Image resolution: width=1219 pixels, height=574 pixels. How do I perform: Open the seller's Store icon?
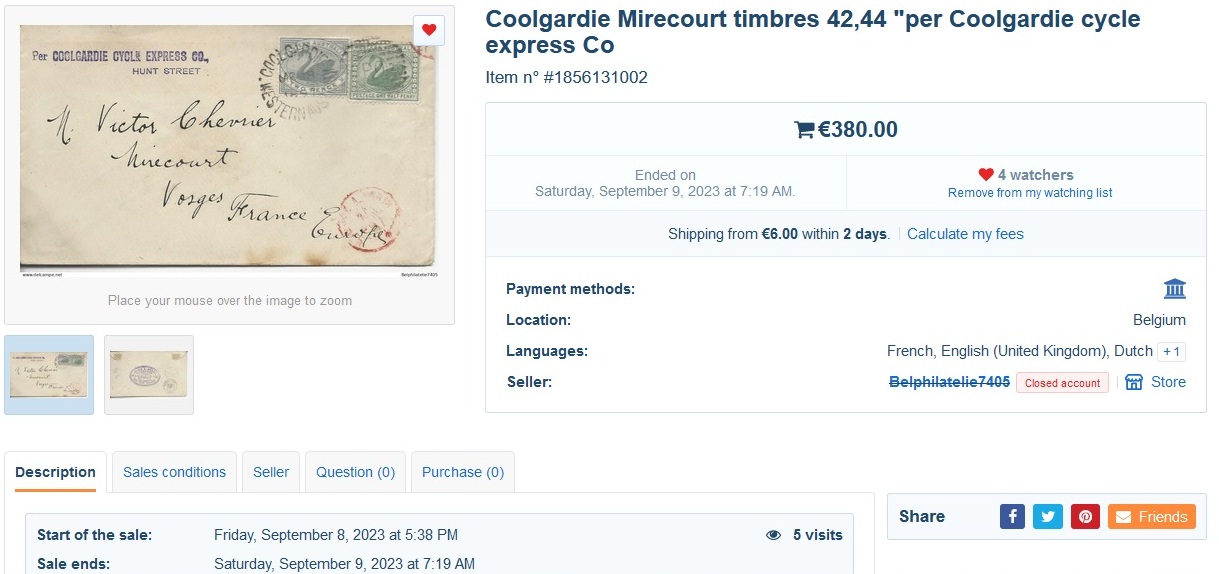[x=1134, y=382]
